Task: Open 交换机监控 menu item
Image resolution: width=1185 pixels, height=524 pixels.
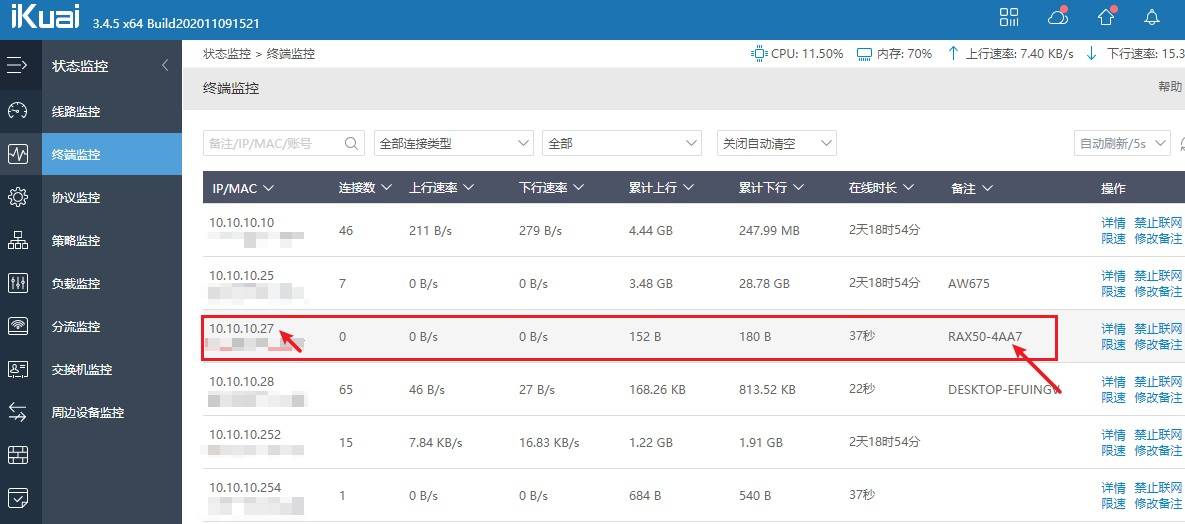Action: (x=112, y=370)
